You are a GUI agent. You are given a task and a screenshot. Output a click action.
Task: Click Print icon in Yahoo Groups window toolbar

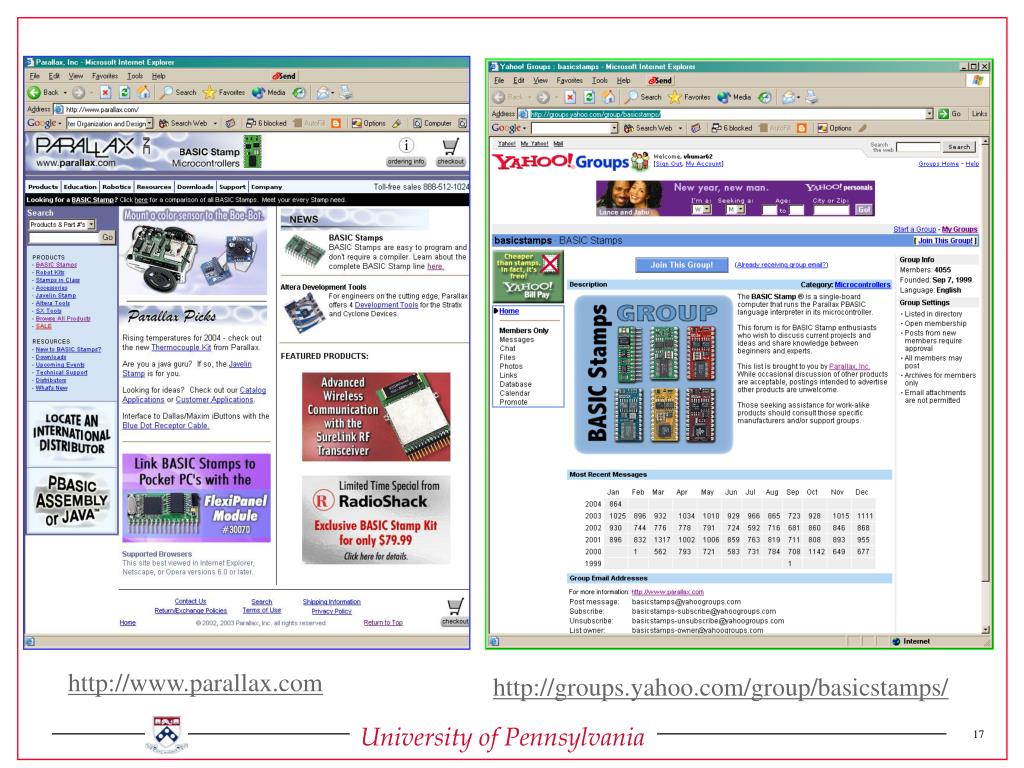click(x=812, y=97)
